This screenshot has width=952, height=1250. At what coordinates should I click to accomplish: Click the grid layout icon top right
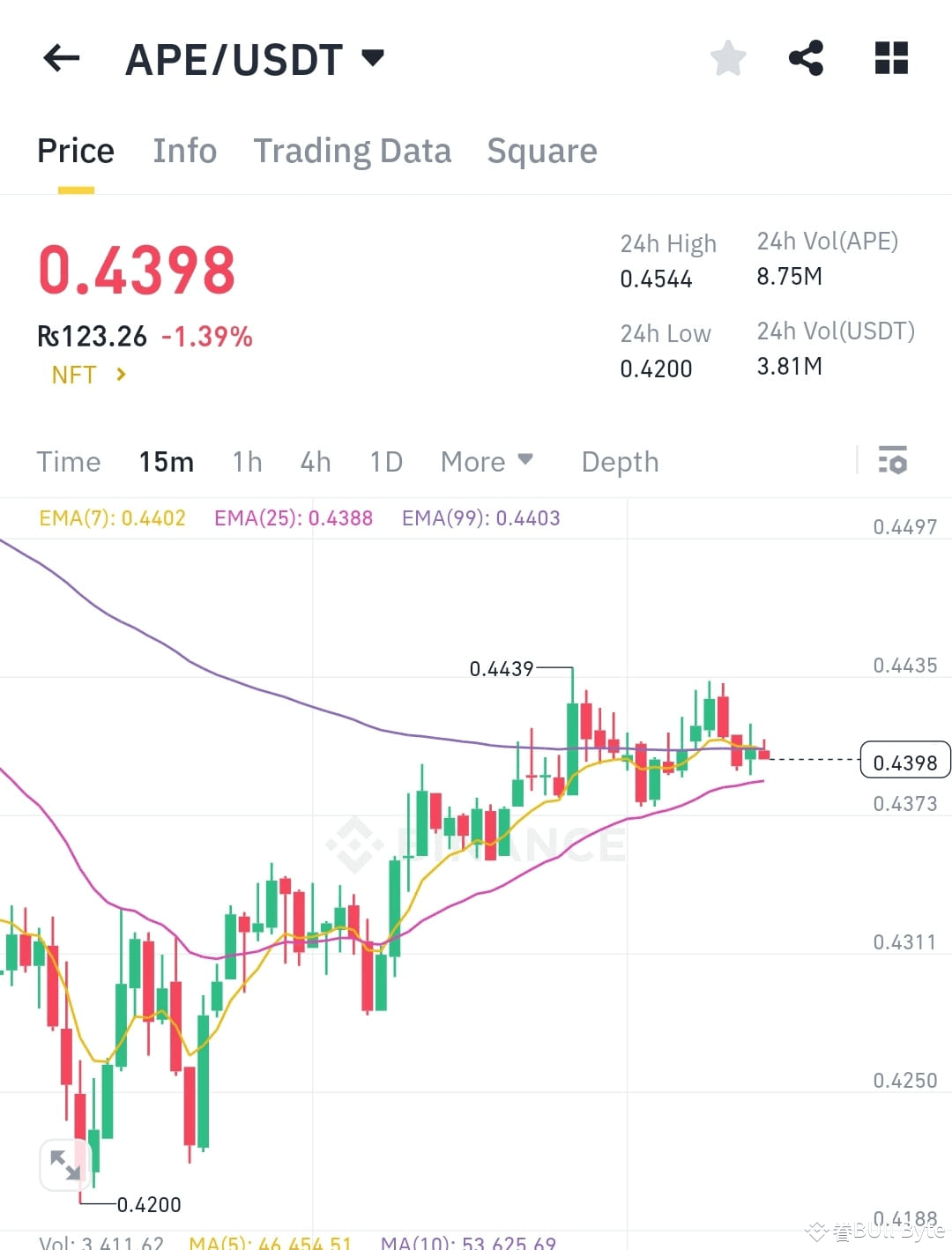890,57
